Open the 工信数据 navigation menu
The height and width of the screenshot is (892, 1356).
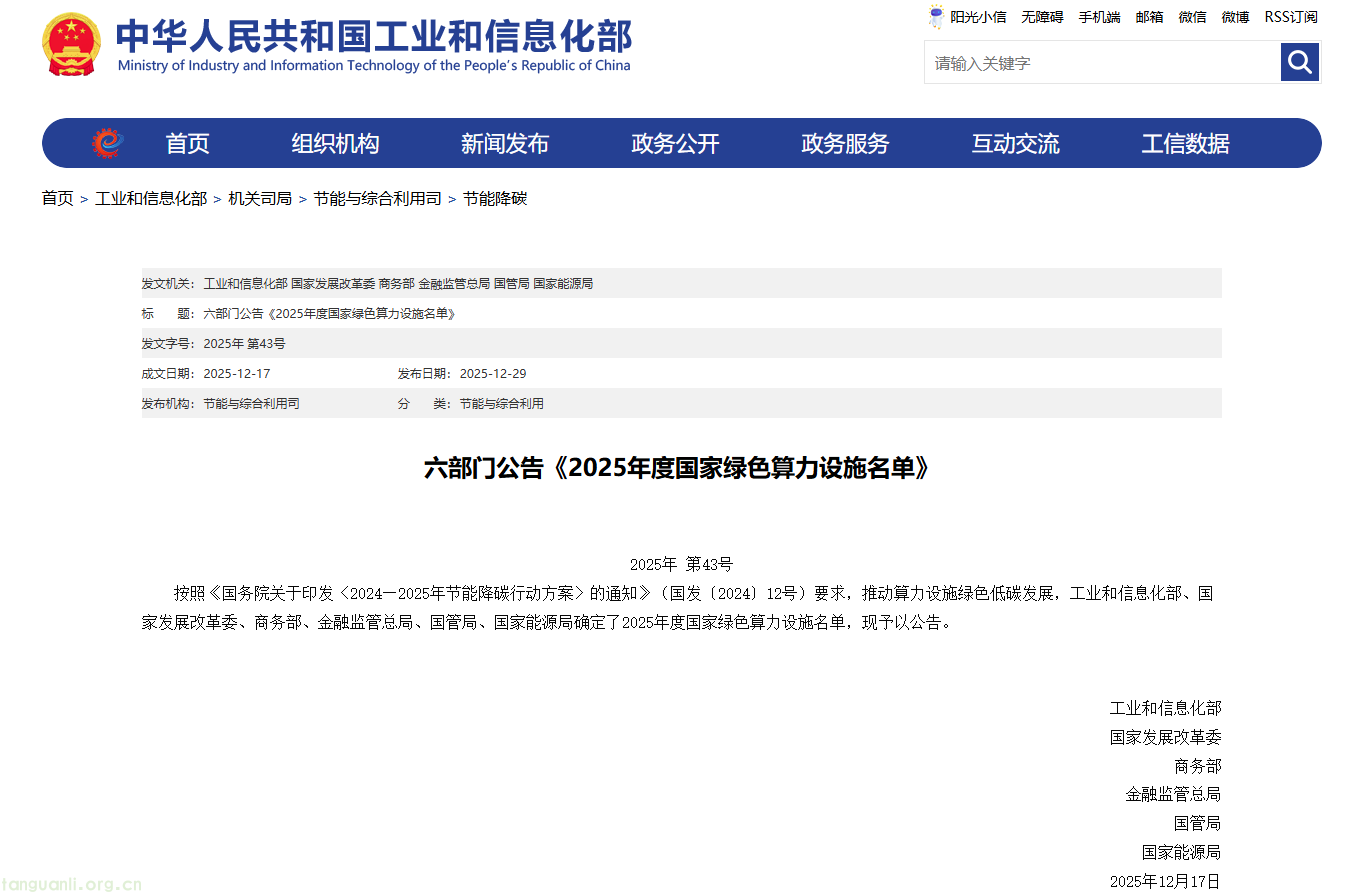click(1185, 143)
